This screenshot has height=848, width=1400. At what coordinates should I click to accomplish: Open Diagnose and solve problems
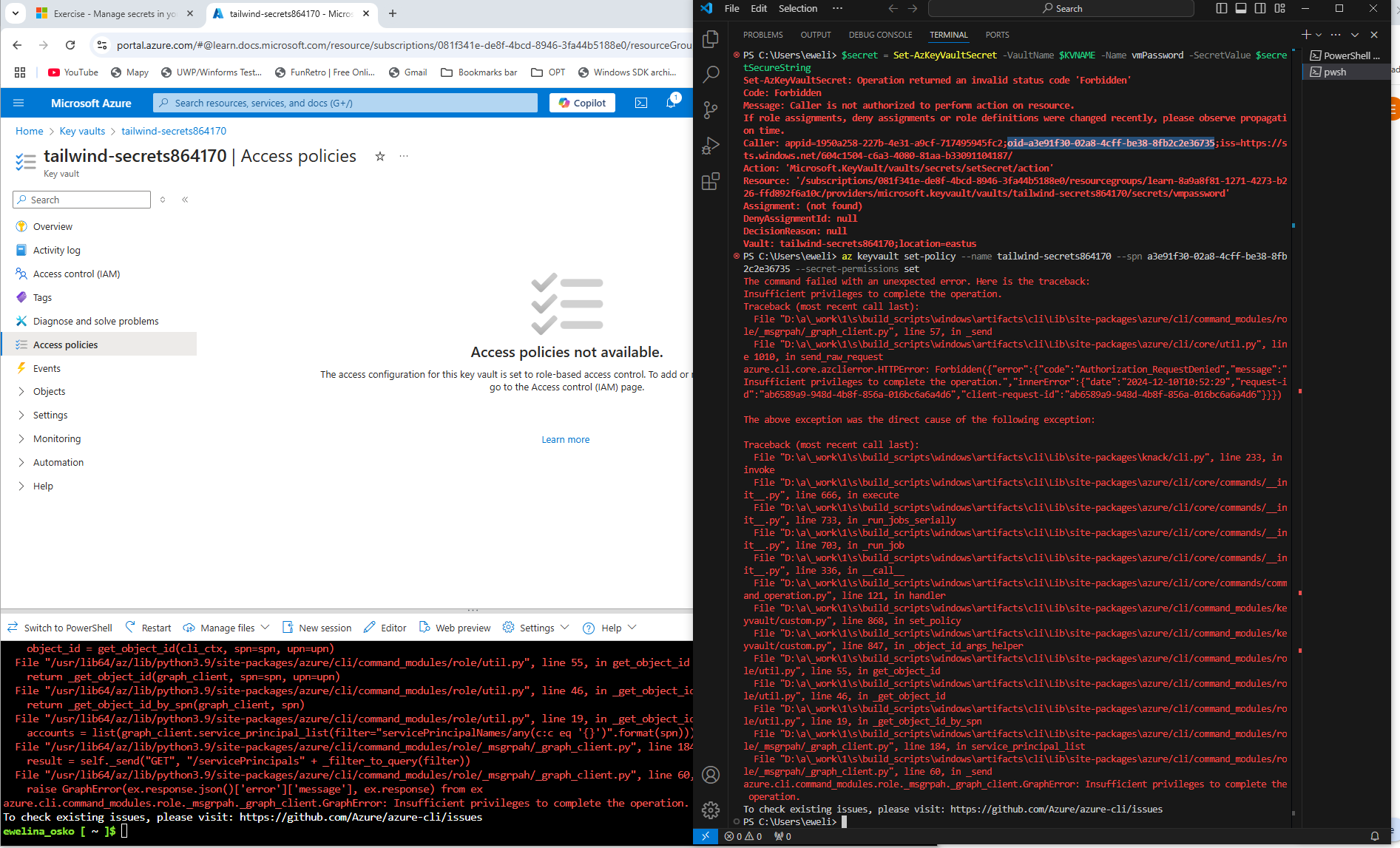coord(95,321)
